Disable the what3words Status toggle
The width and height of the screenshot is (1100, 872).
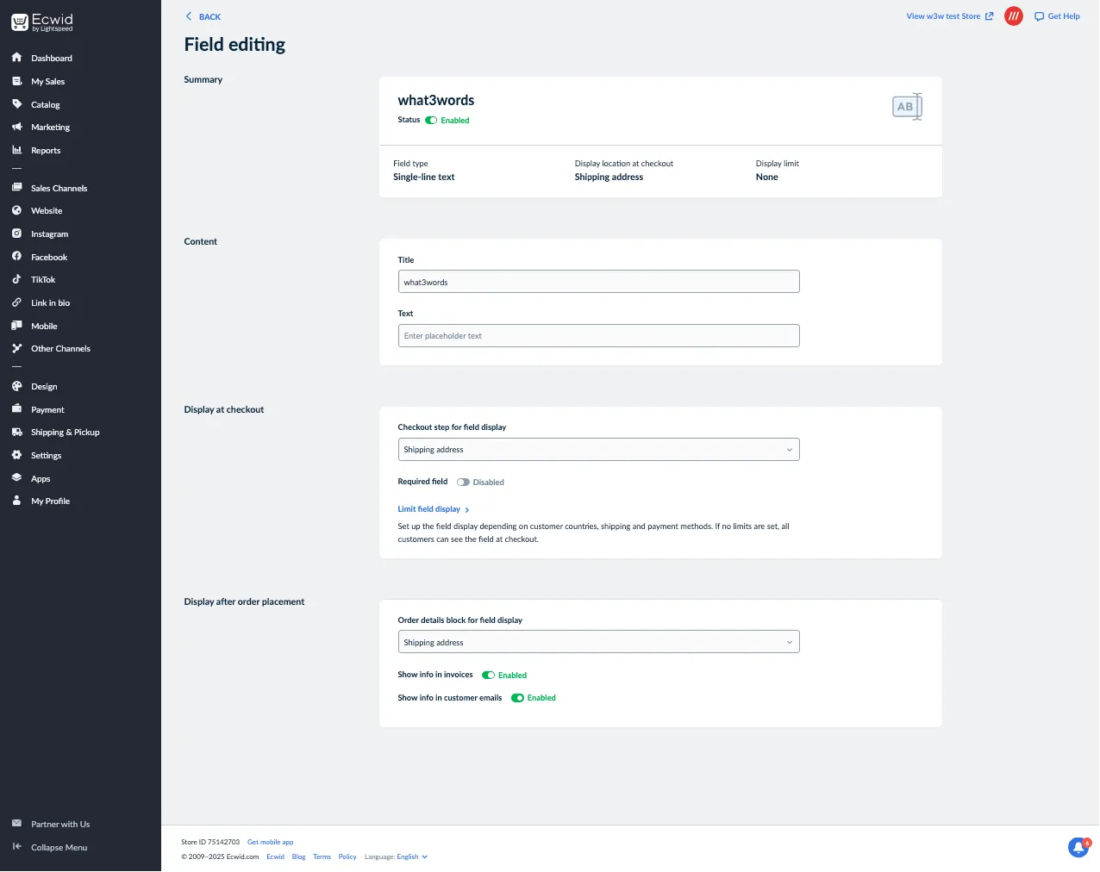click(431, 120)
